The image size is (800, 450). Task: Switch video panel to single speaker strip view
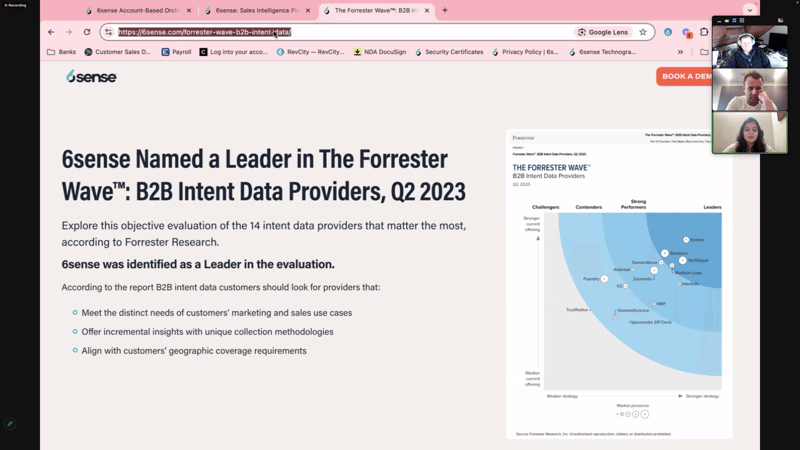727,21
